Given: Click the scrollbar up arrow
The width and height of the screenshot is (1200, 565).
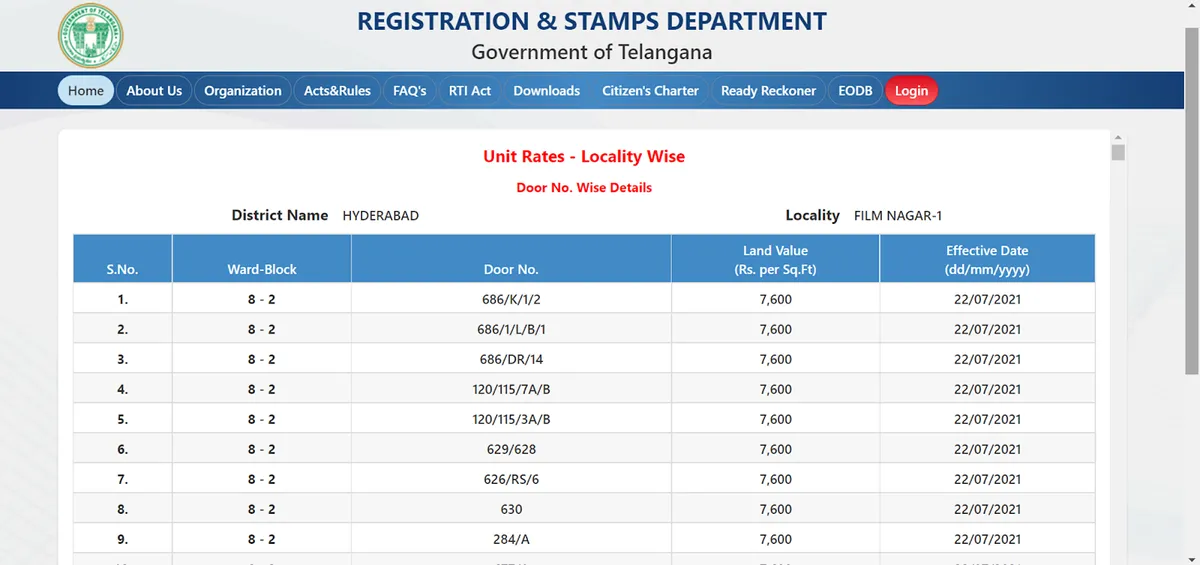Looking at the screenshot, I should 1118,137.
